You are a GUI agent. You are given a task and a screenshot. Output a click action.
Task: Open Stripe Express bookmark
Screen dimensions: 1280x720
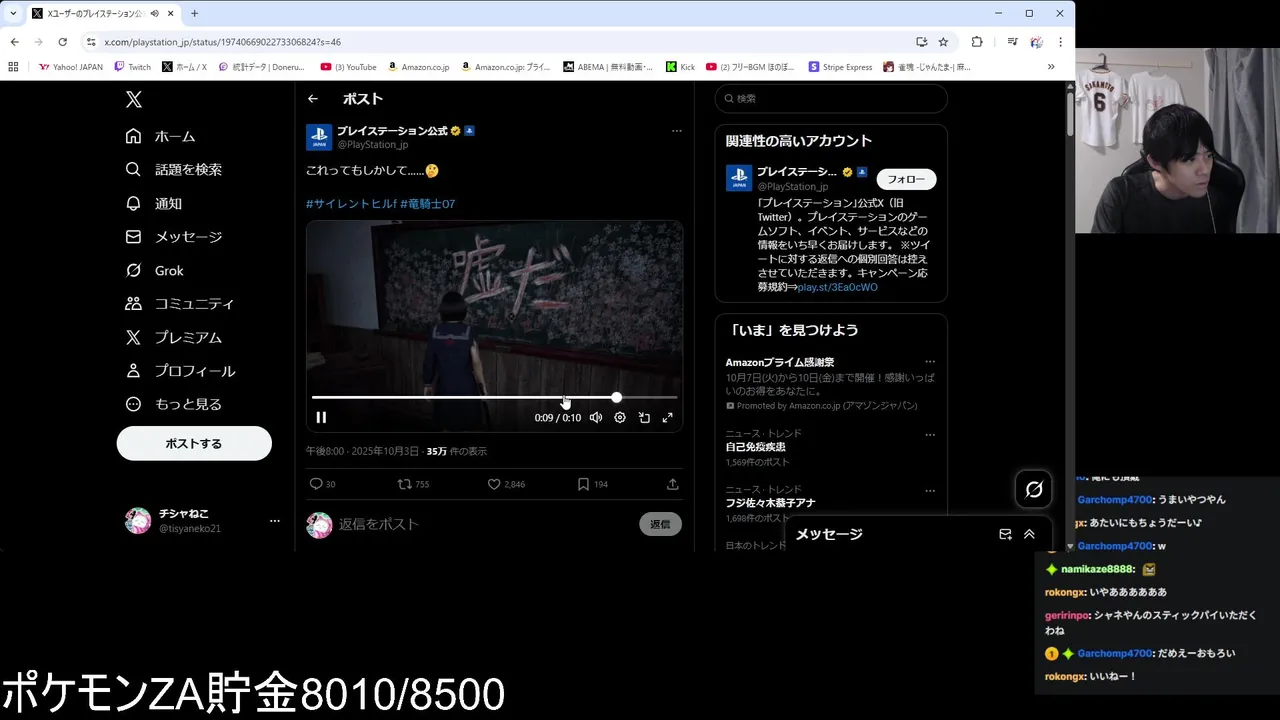click(840, 67)
